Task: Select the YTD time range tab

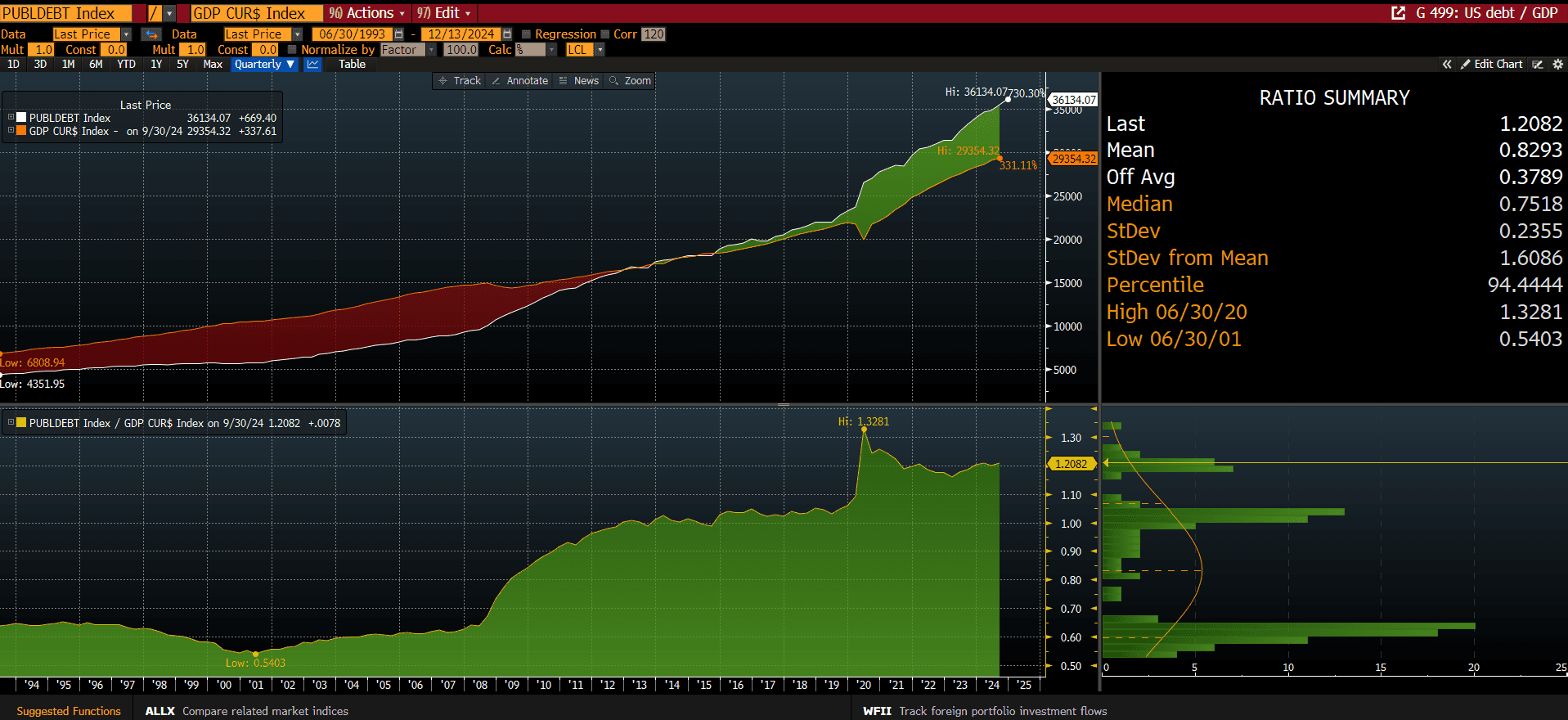Action: click(126, 64)
